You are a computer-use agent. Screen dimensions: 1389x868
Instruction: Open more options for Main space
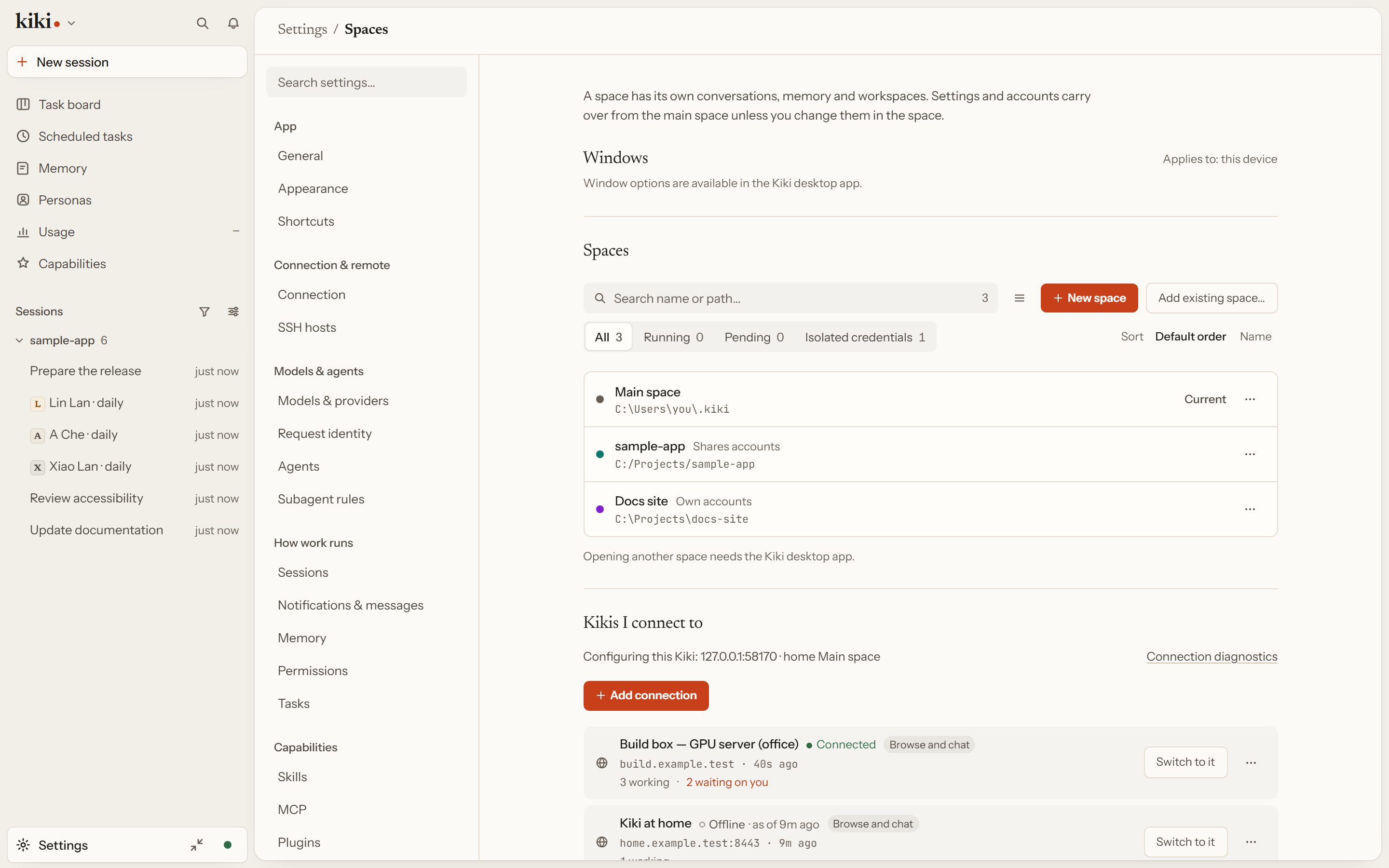point(1250,399)
